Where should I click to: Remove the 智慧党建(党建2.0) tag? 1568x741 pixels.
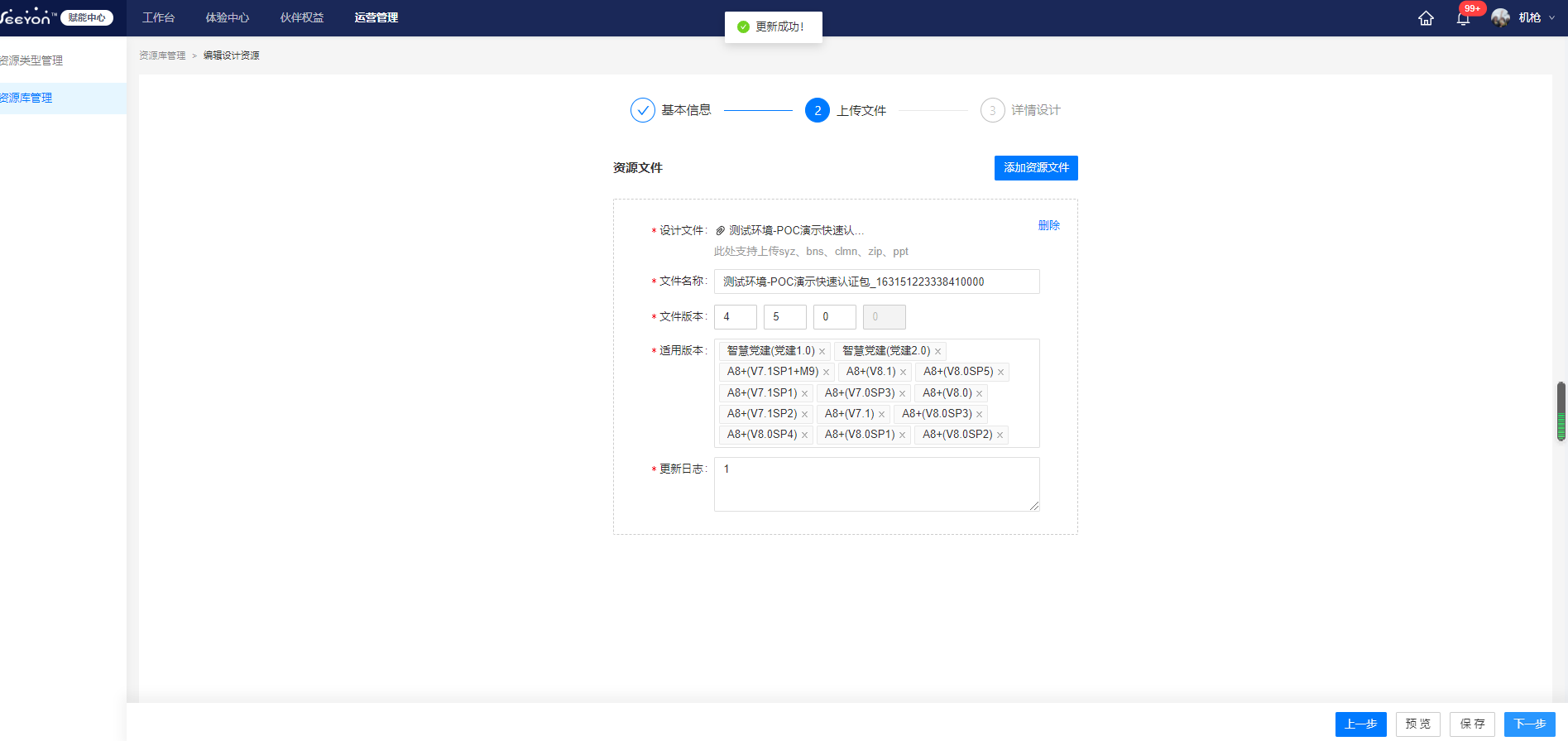click(937, 352)
